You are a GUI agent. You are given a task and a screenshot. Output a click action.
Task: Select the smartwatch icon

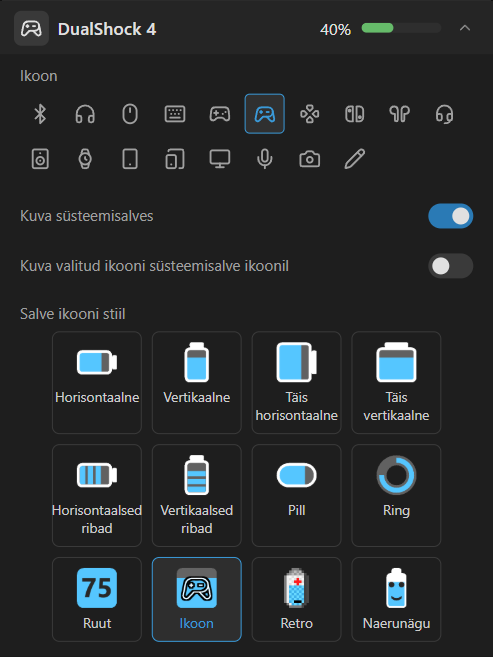85,159
